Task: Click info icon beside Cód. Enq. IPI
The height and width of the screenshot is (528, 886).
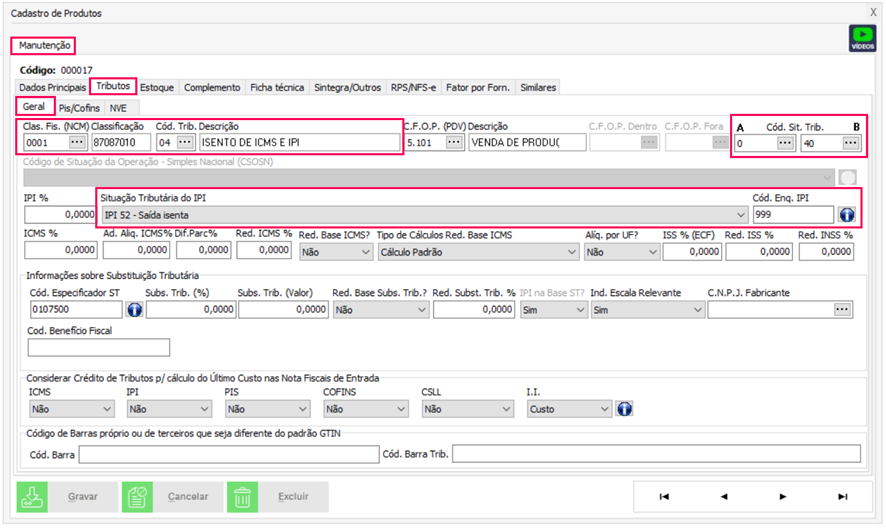Action: pyautogui.click(x=846, y=214)
